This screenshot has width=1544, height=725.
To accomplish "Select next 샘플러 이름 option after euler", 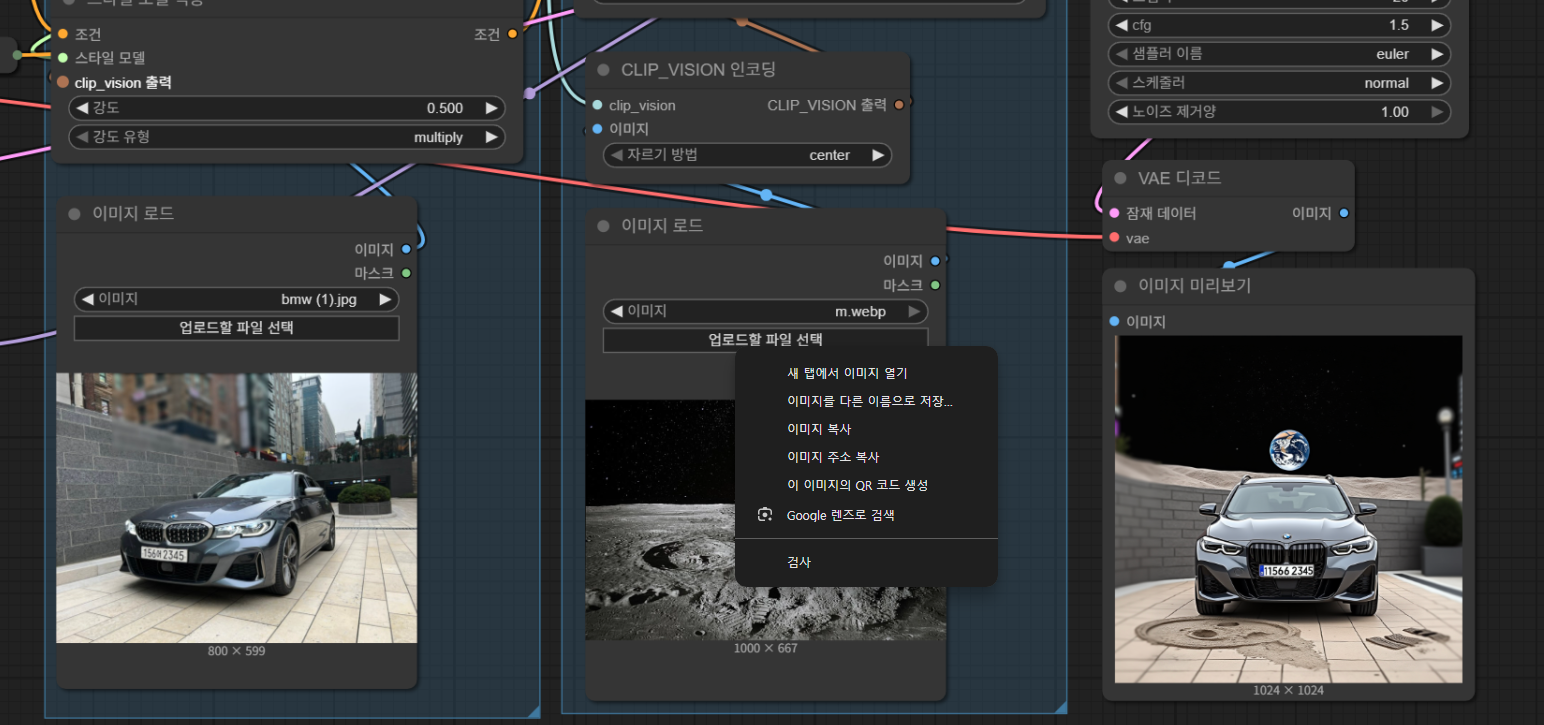I will point(1436,54).
